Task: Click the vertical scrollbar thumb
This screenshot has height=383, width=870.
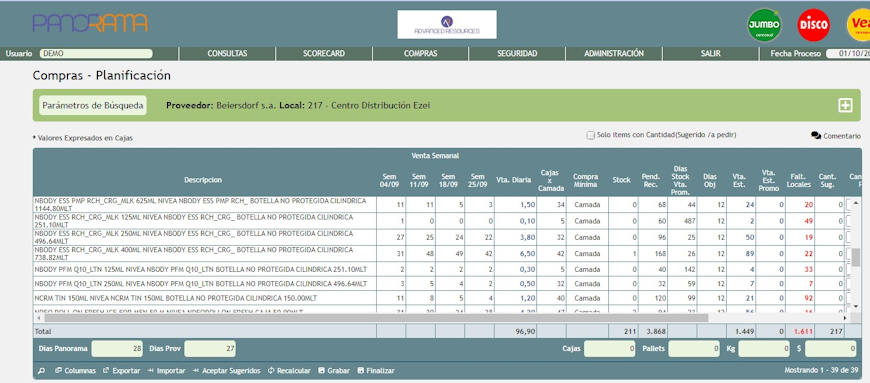Action: point(856,259)
